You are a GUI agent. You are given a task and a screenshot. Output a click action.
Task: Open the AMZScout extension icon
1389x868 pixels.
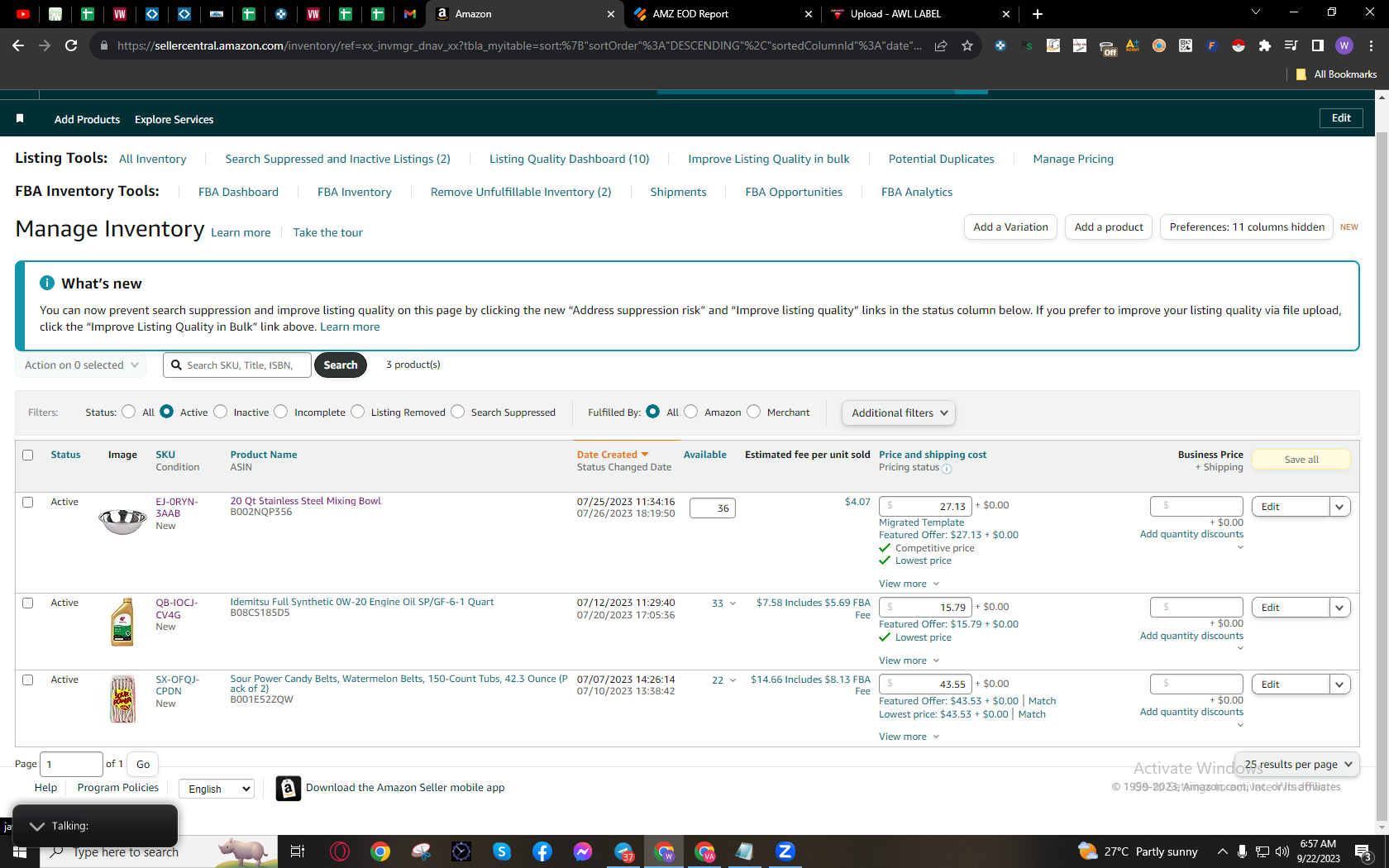pyautogui.click(x=1133, y=45)
